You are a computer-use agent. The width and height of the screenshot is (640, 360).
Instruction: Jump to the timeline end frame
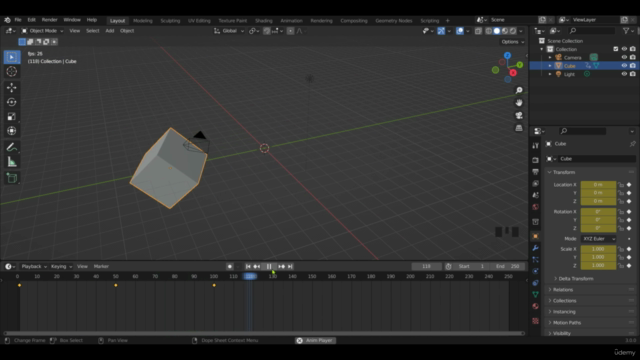coord(290,267)
